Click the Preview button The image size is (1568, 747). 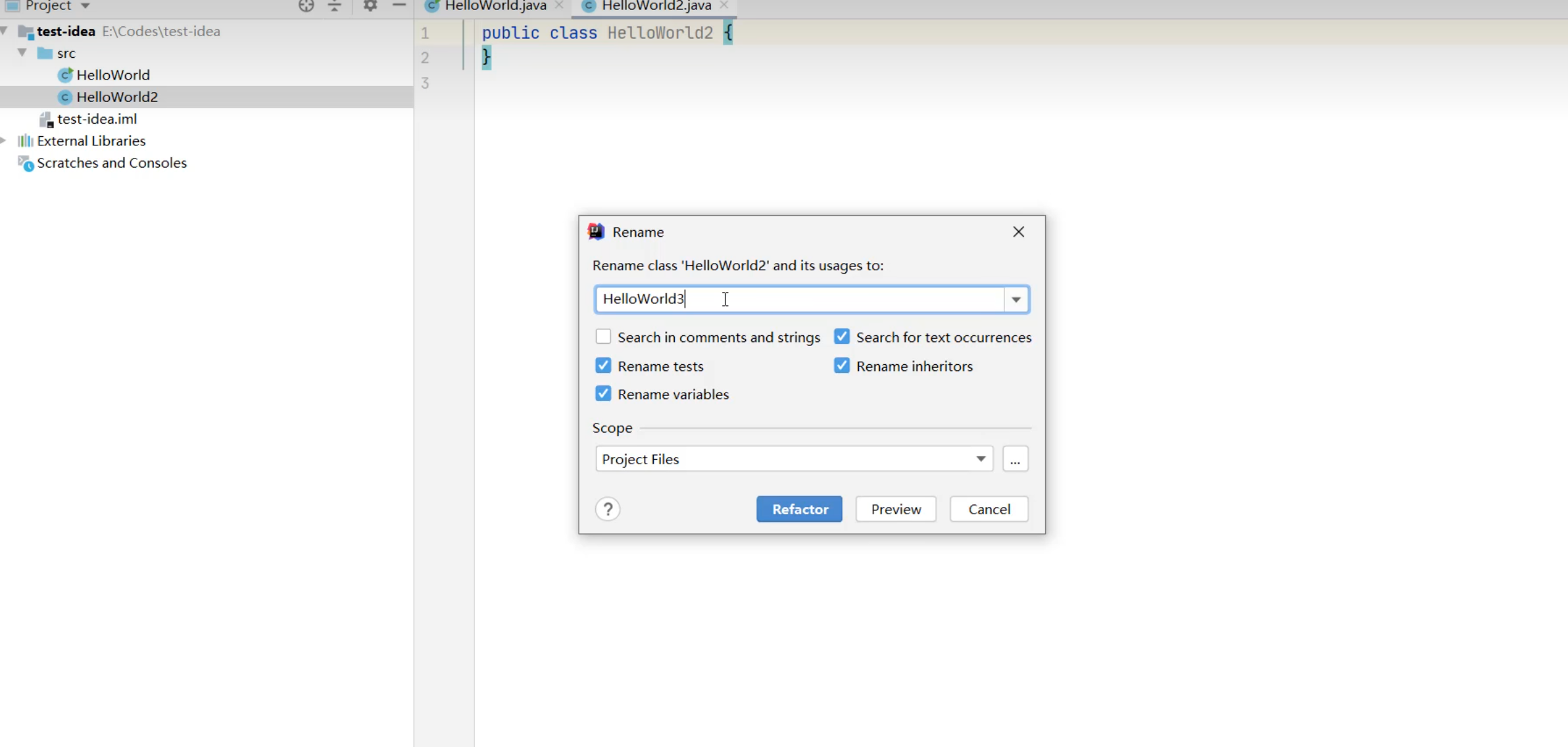coord(896,509)
